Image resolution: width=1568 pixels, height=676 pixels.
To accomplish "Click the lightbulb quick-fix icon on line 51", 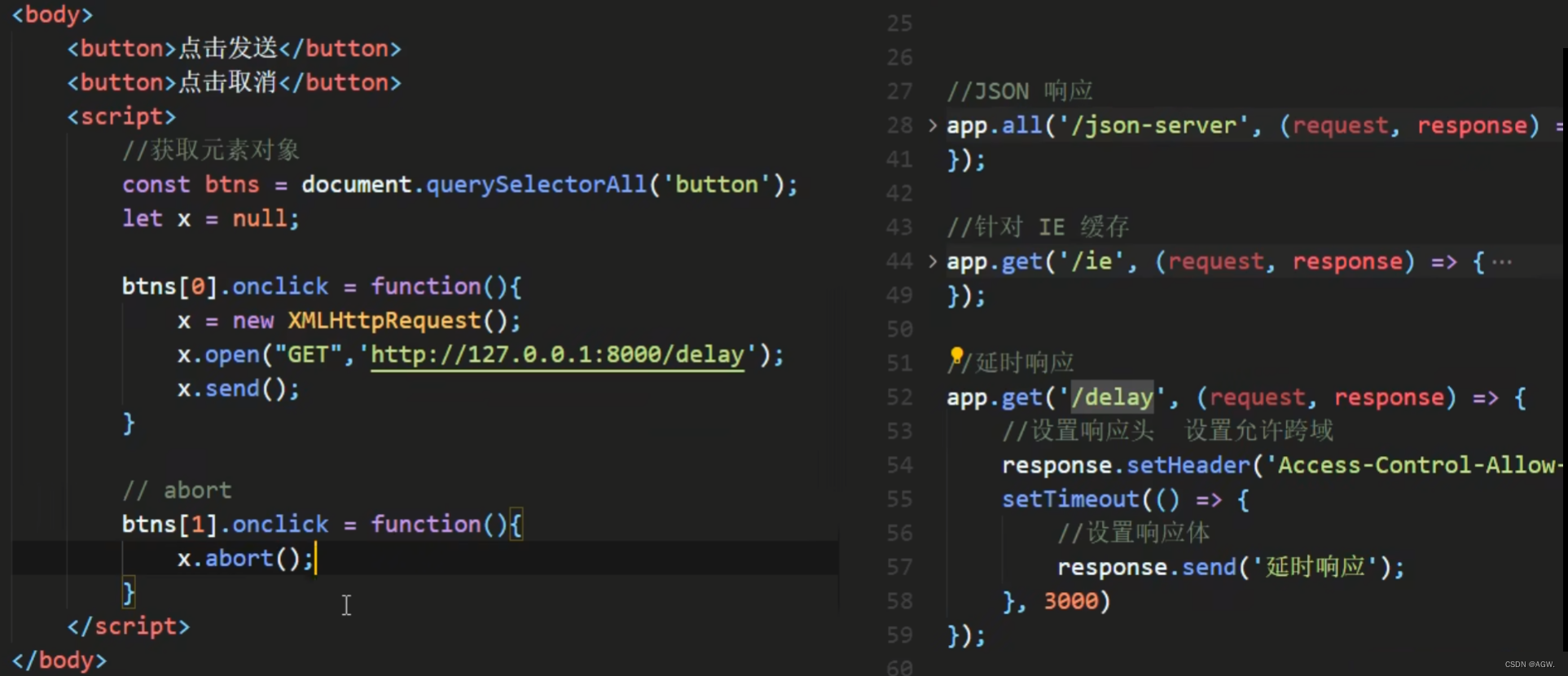I will [x=956, y=357].
